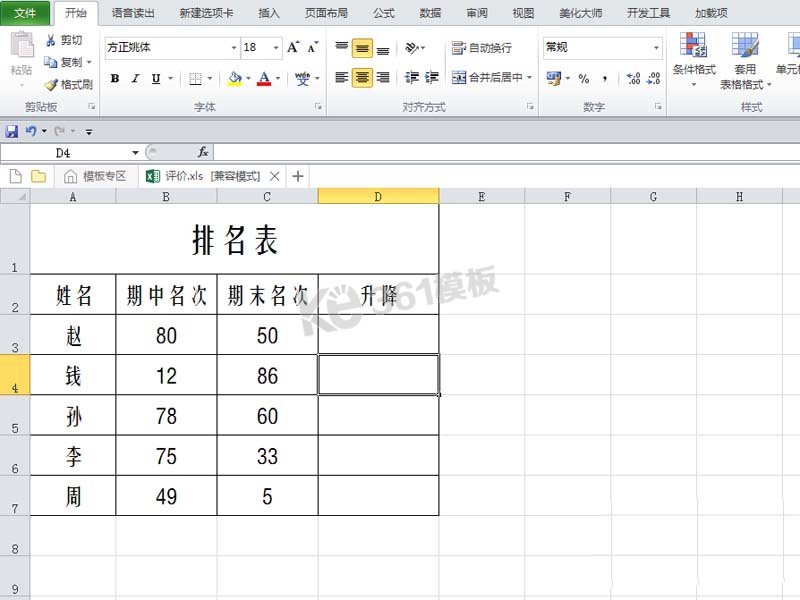Viewport: 800px width, 600px height.
Task: Toggle bold formatting on the selection
Action: pyautogui.click(x=114, y=76)
